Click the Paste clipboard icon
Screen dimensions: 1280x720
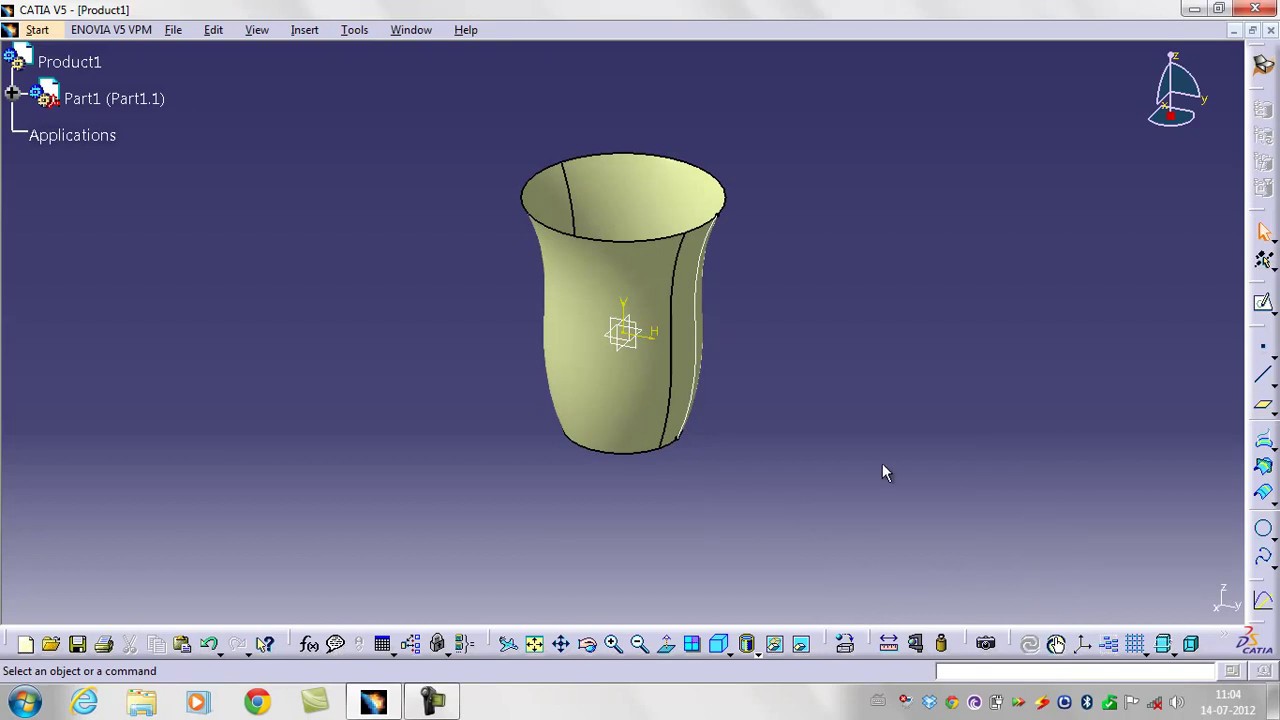181,645
